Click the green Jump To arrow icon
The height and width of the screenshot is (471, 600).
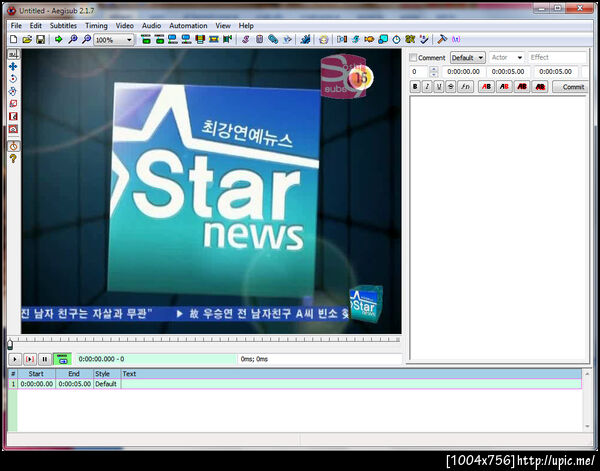pyautogui.click(x=59, y=39)
